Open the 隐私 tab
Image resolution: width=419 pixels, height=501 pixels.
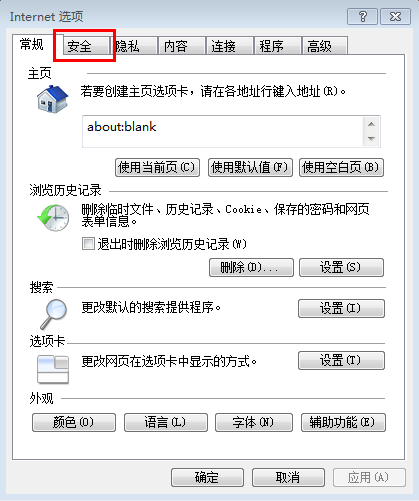(x=134, y=46)
